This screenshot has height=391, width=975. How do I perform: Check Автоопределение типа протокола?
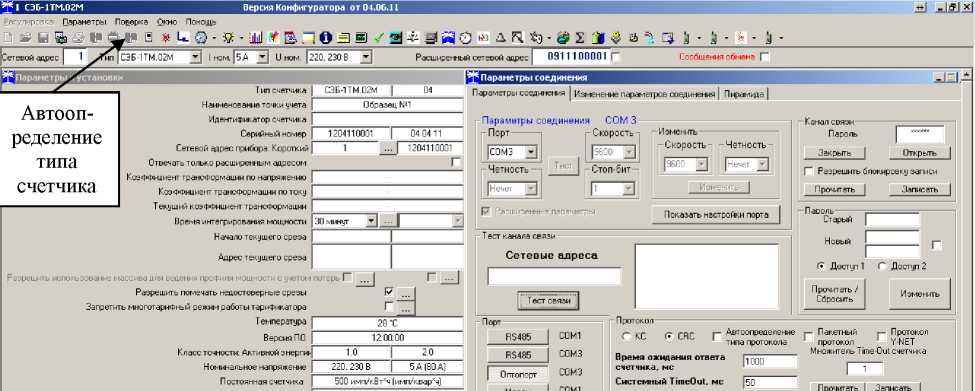click(717, 336)
